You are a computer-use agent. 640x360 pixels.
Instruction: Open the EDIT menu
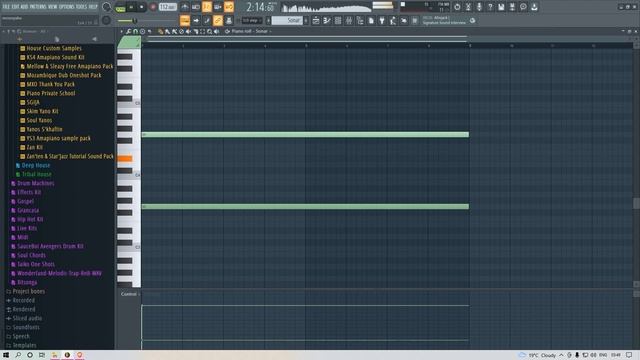coord(15,7)
